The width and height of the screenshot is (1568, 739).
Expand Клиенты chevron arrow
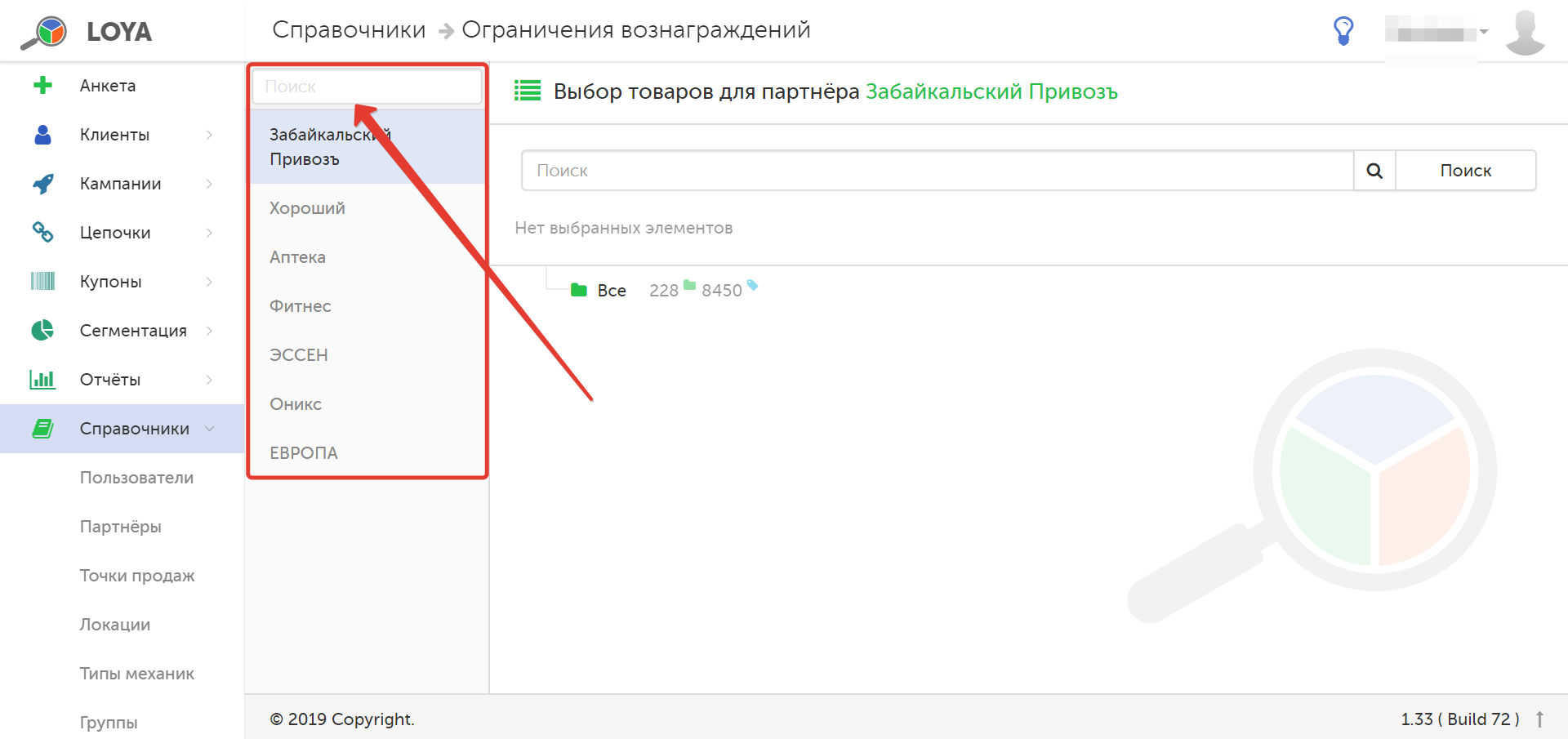pos(210,135)
